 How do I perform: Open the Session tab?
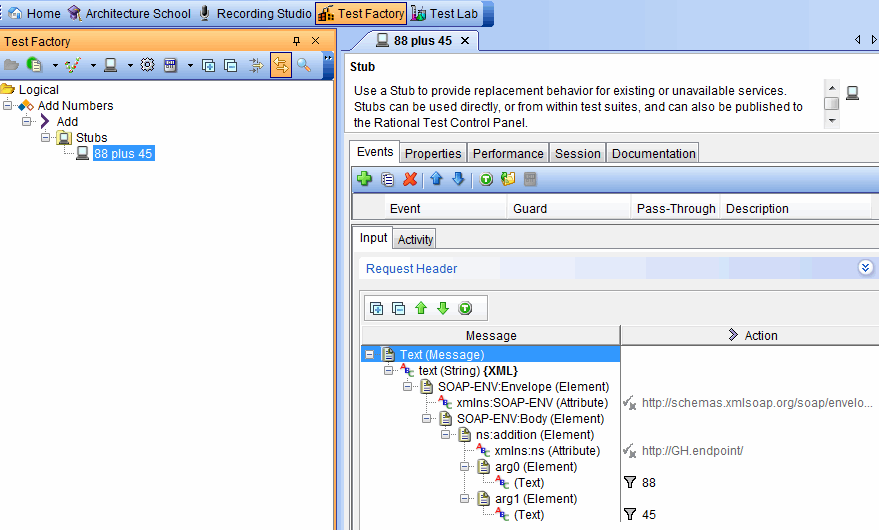pyautogui.click(x=577, y=154)
